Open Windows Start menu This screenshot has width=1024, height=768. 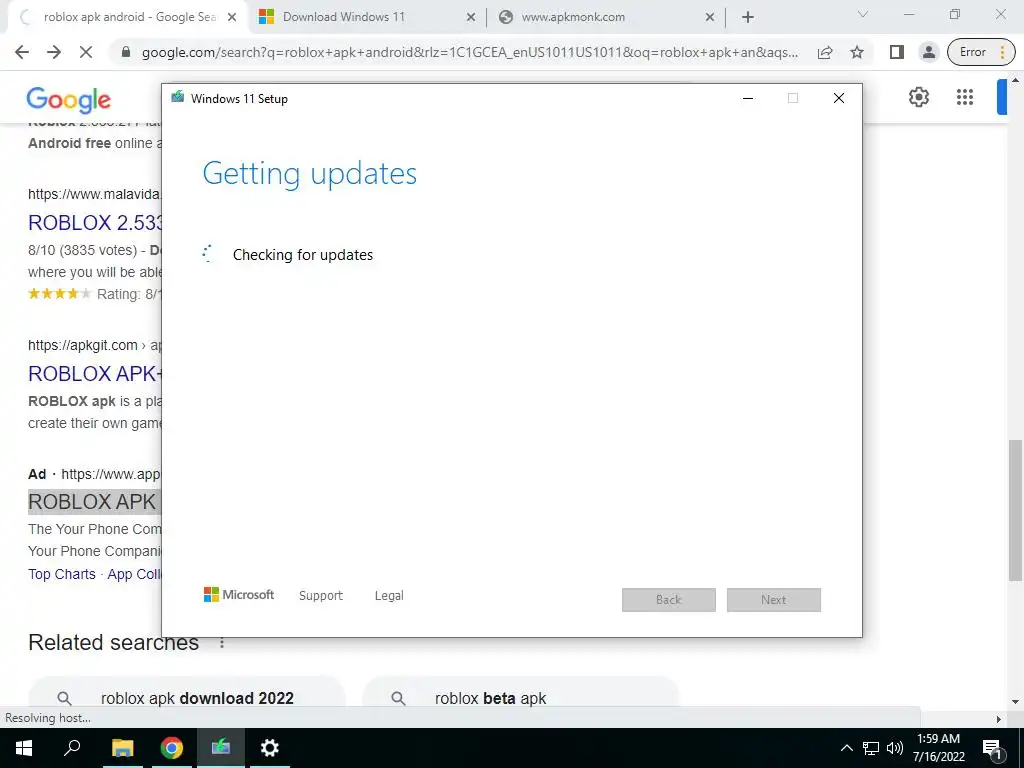(24, 748)
